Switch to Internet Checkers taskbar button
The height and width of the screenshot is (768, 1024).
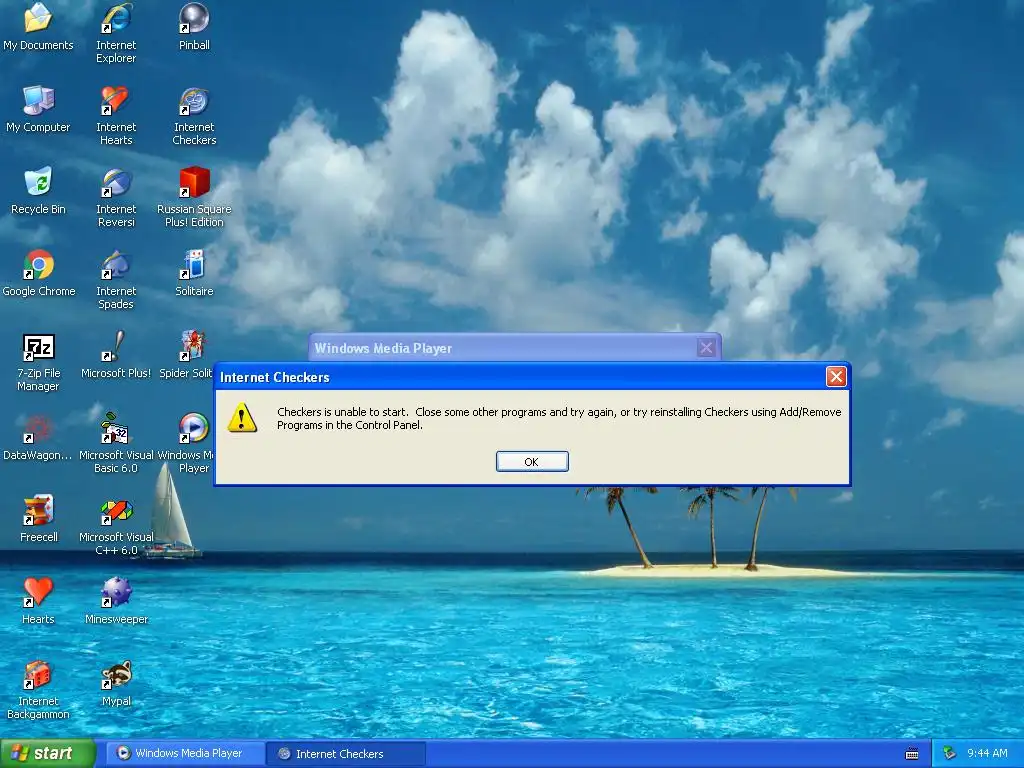(347, 754)
